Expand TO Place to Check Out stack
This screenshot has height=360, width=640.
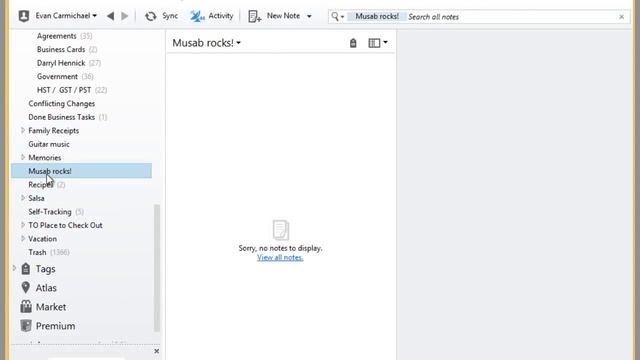pyautogui.click(x=23, y=224)
